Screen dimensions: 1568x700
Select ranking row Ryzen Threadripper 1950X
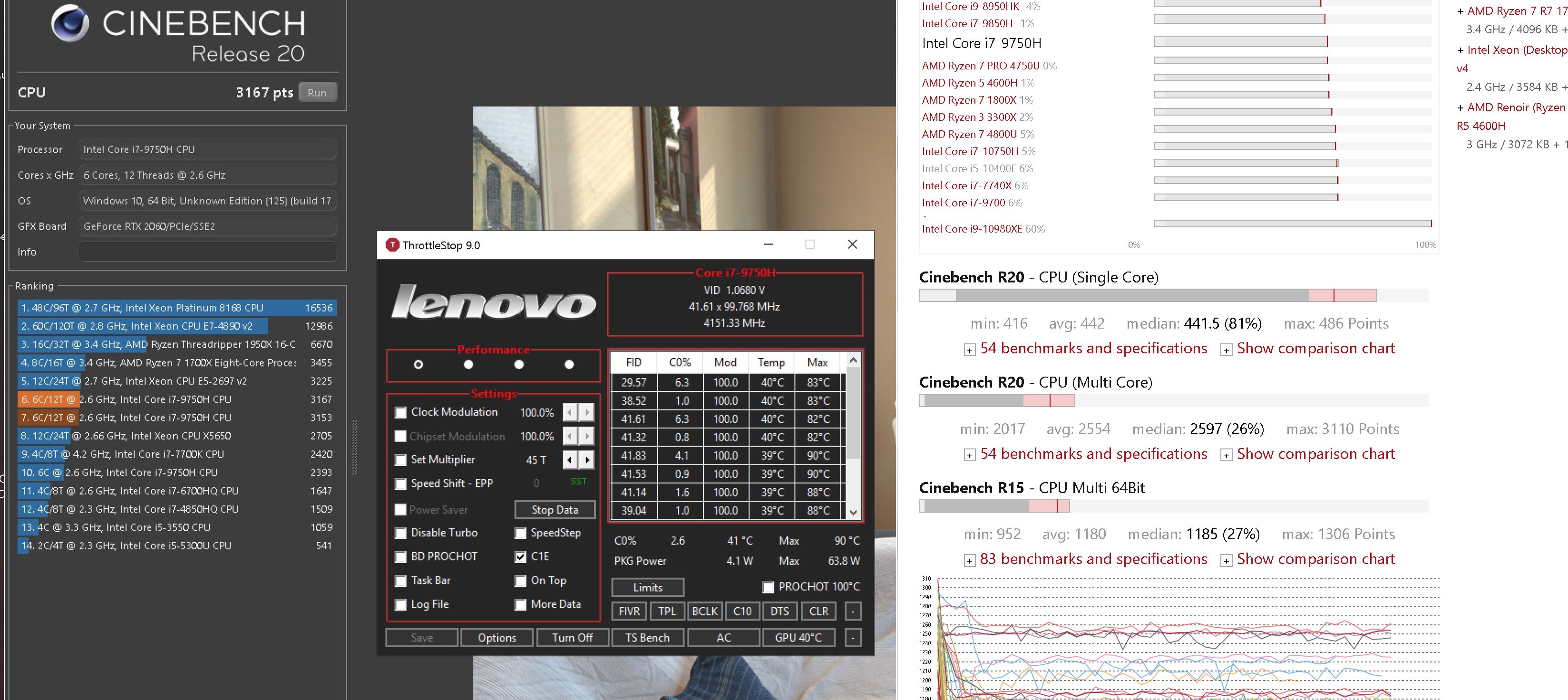177,344
